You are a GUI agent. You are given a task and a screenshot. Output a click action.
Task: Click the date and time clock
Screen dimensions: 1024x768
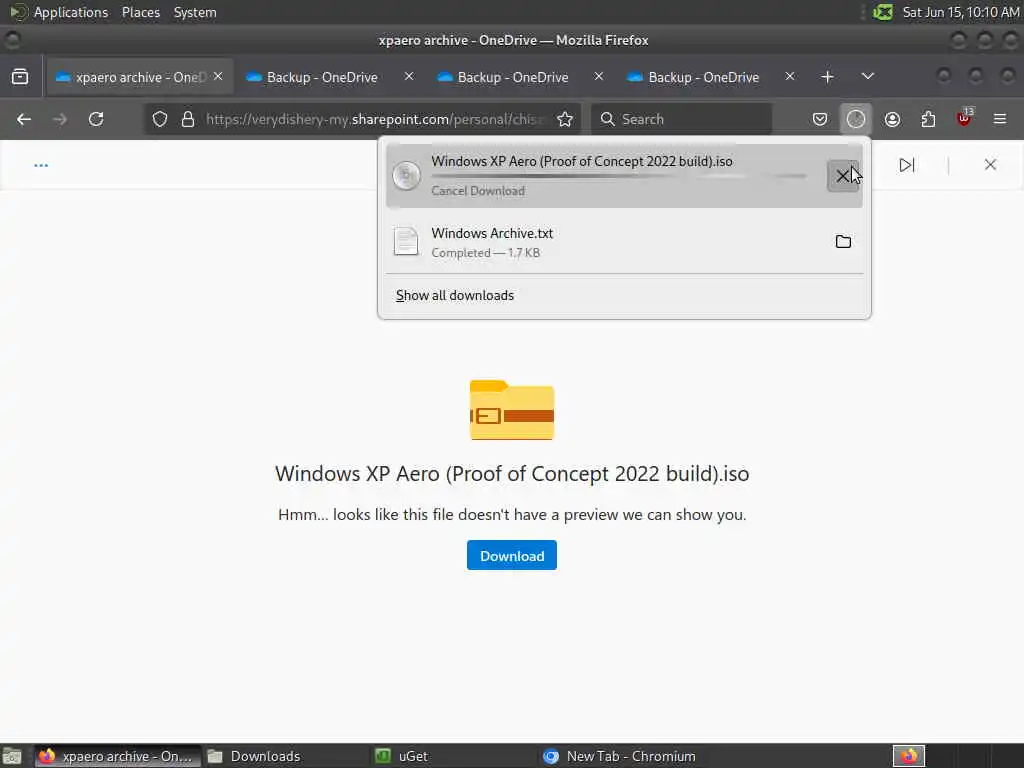960,12
